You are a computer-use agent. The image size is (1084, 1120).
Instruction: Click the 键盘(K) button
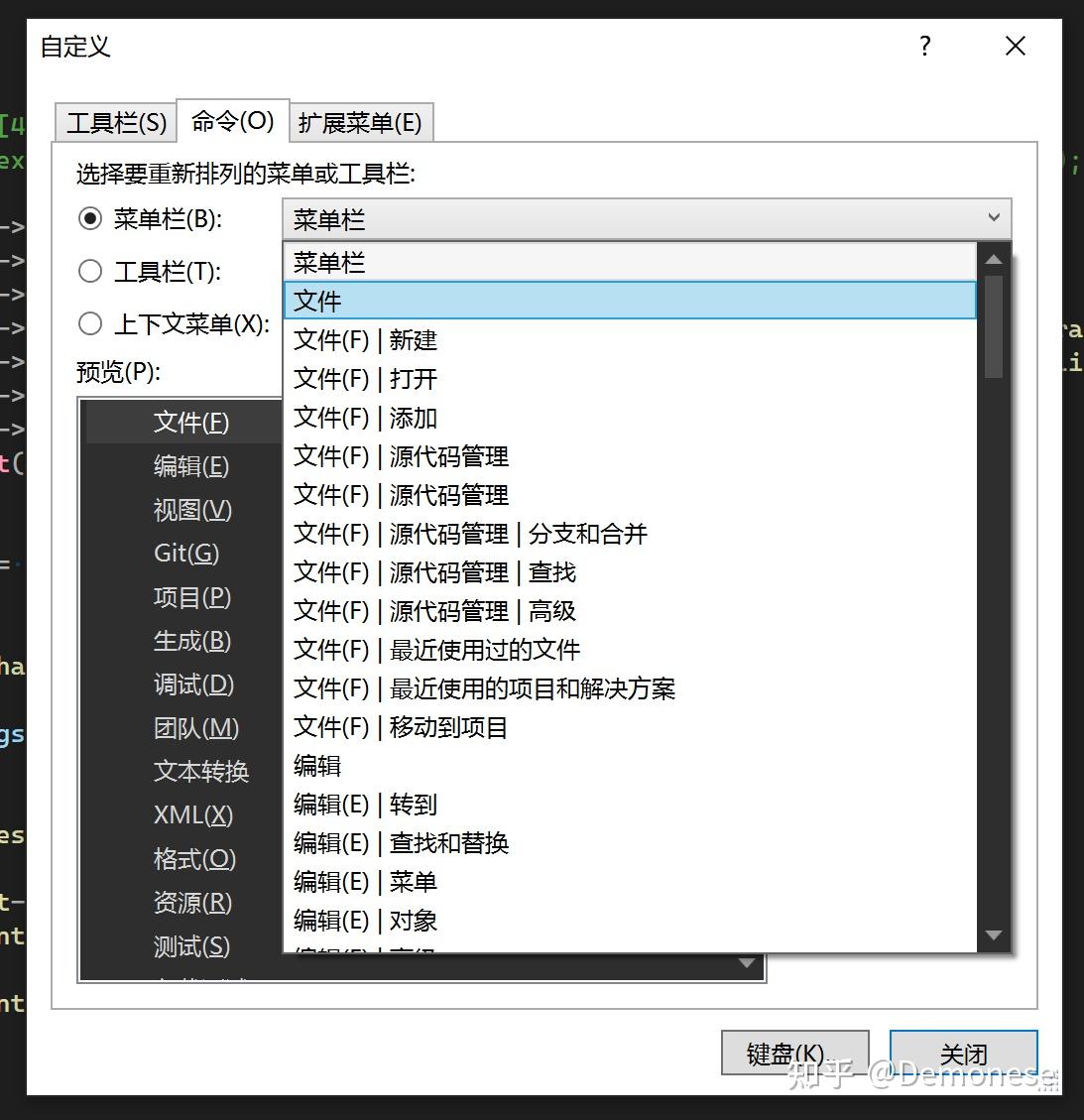(793, 1054)
